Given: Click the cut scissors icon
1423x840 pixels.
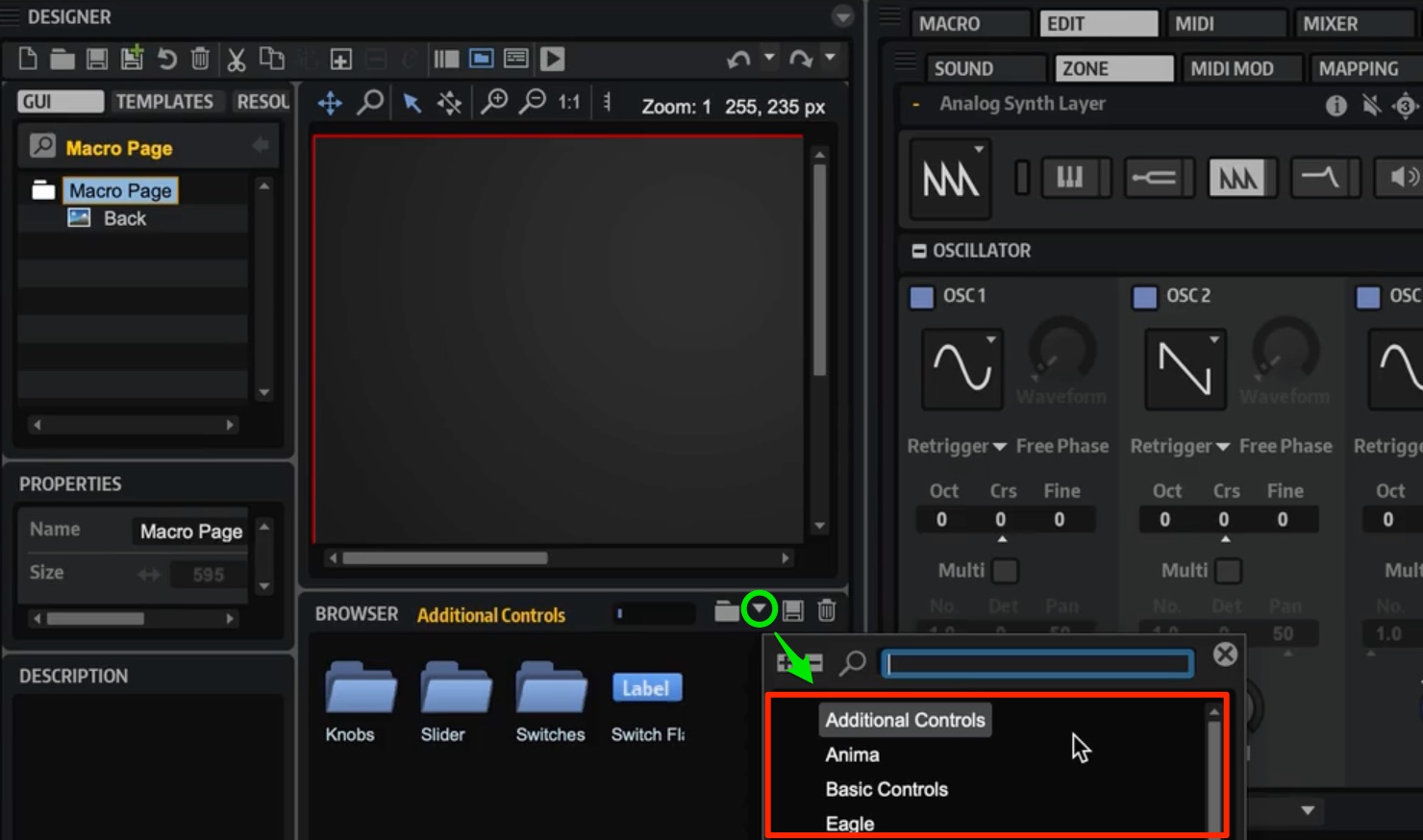Looking at the screenshot, I should (x=236, y=60).
